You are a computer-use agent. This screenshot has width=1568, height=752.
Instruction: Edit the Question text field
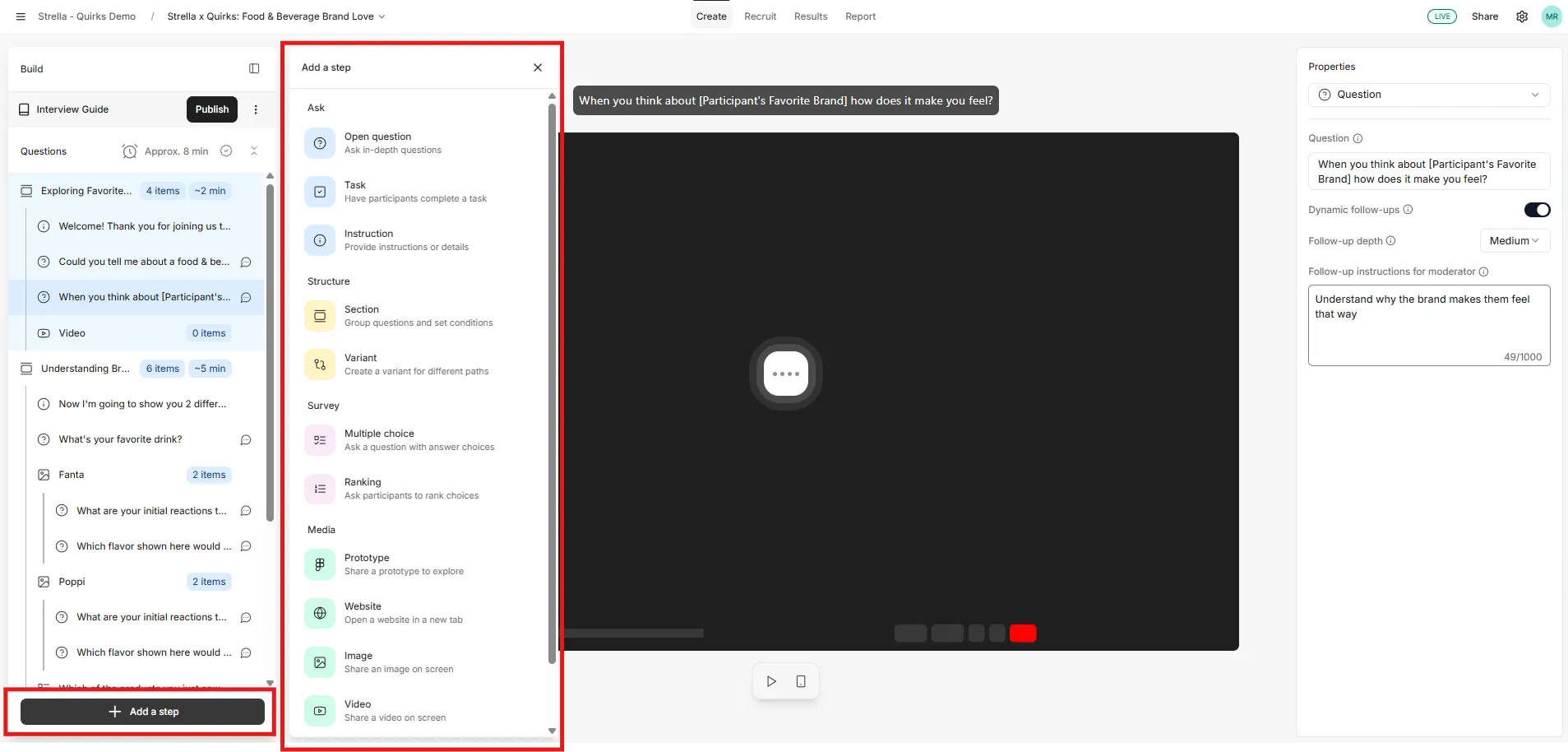(x=1429, y=171)
